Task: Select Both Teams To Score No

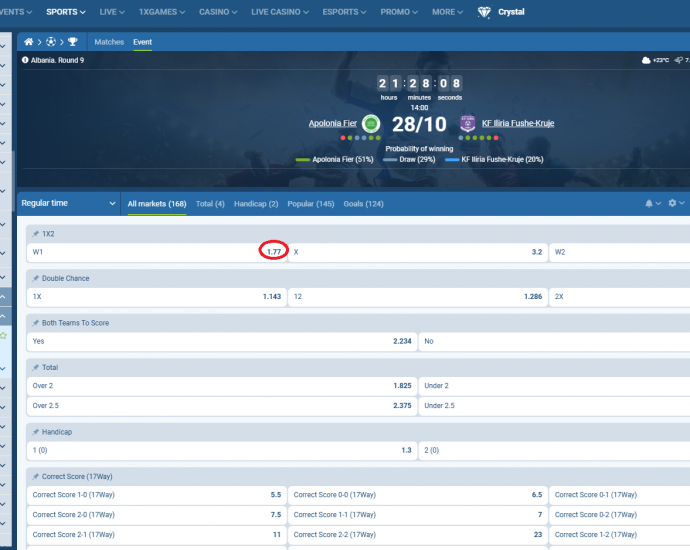Action: pos(554,341)
